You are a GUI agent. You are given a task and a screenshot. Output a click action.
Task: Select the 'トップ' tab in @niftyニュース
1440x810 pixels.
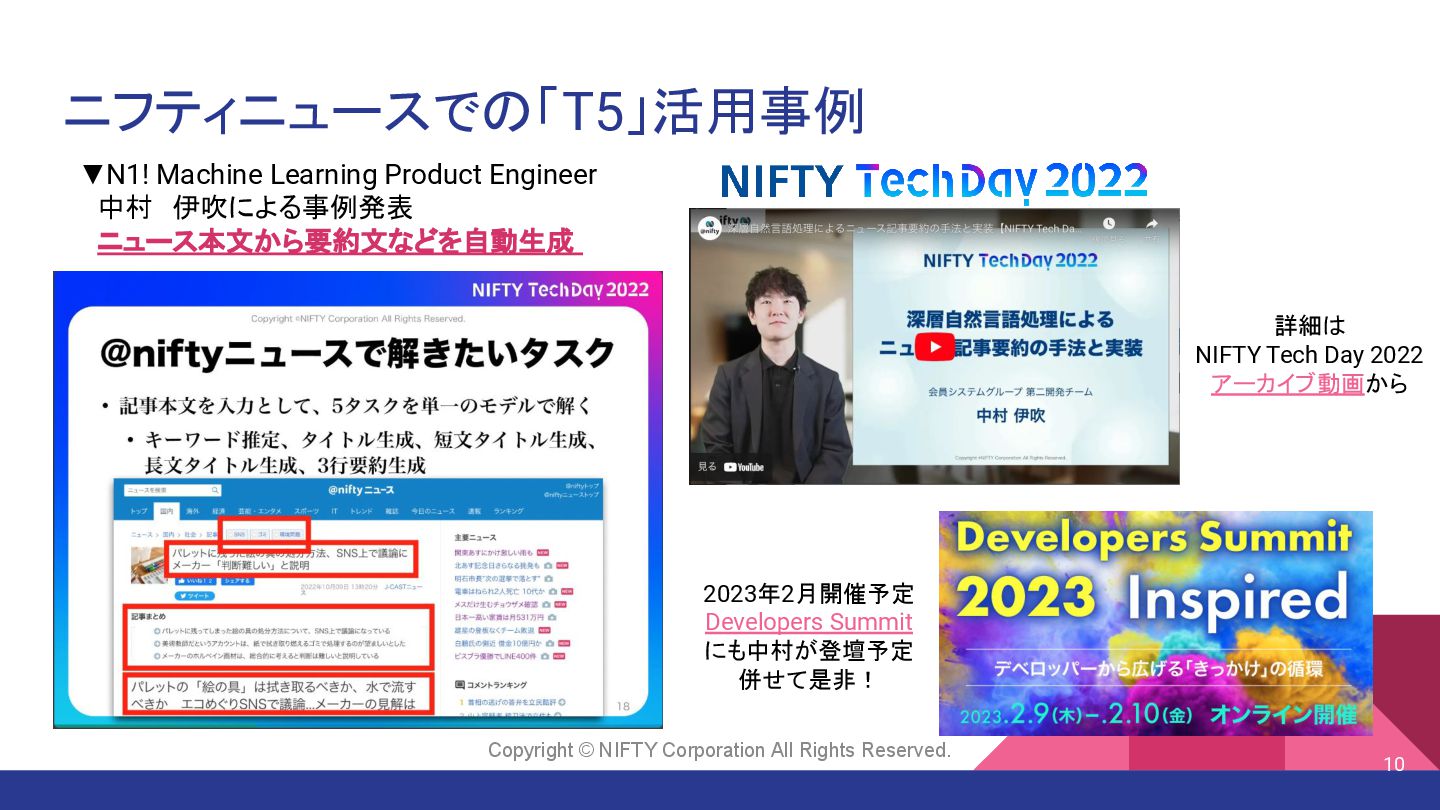pos(138,511)
